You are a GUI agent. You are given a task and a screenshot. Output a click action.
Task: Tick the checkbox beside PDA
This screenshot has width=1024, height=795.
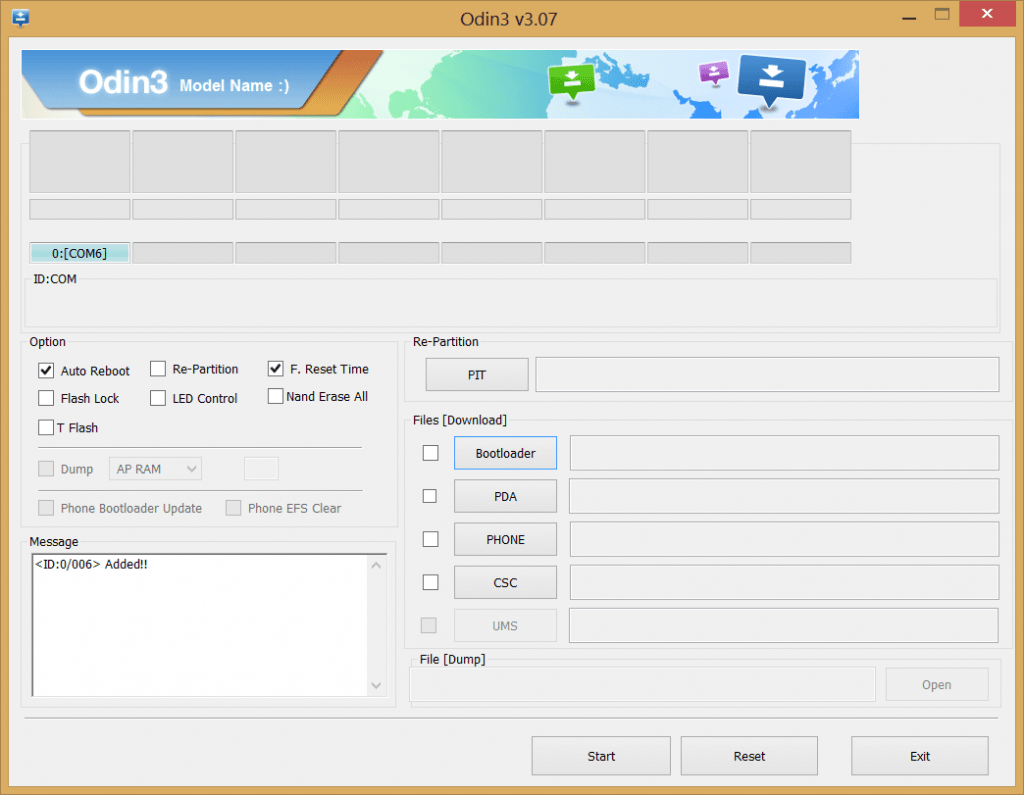pyautogui.click(x=430, y=496)
